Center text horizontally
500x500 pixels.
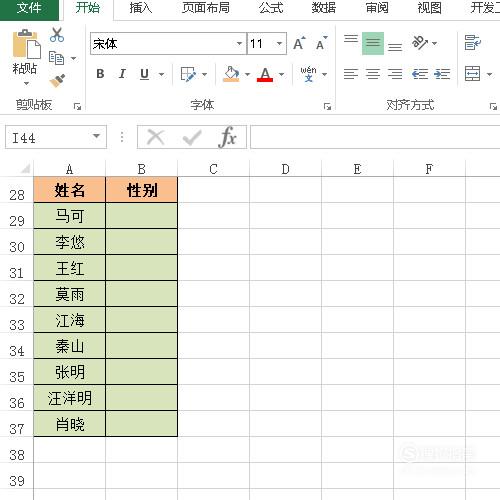point(373,74)
